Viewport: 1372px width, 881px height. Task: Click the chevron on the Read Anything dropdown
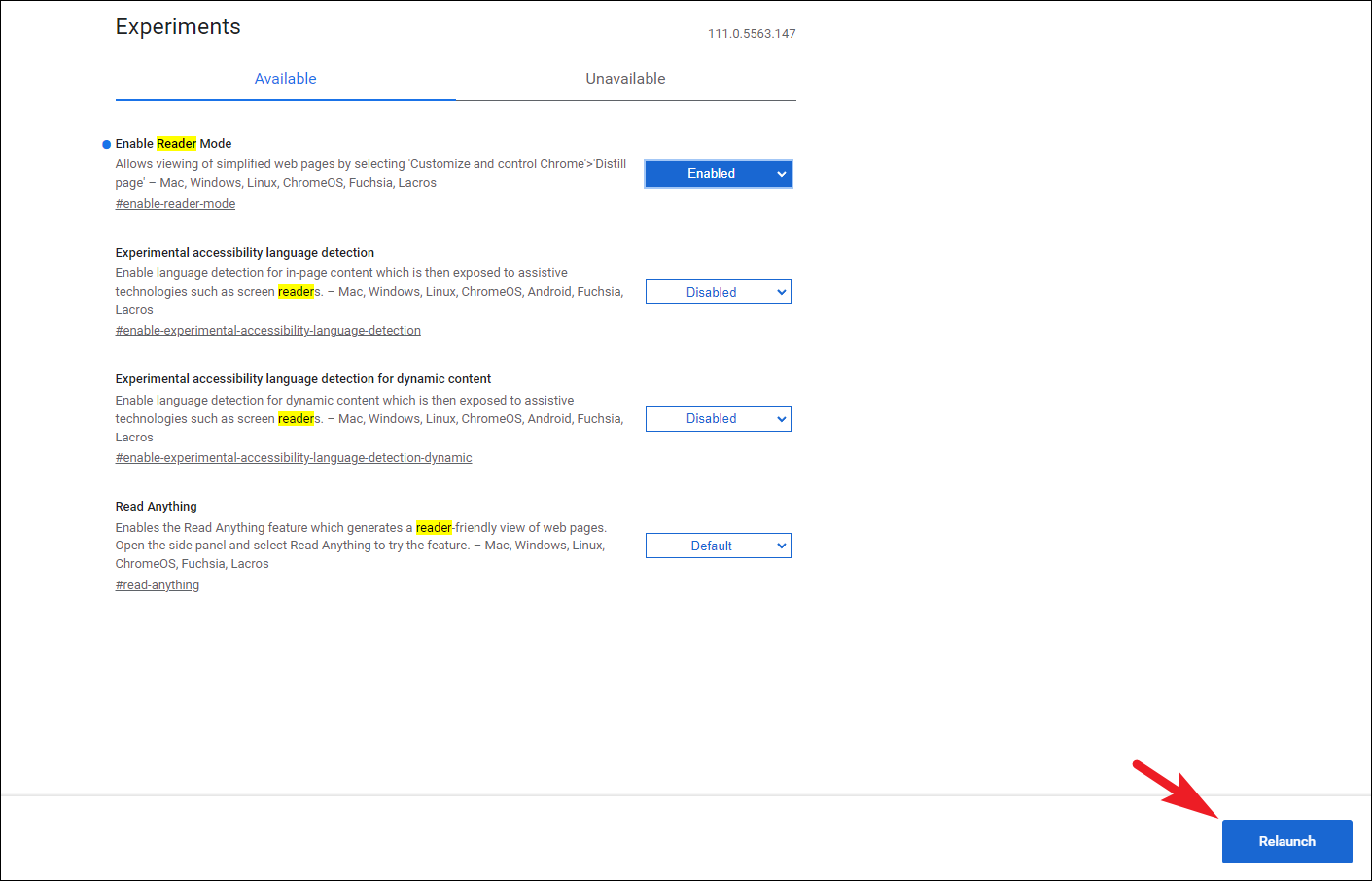pyautogui.click(x=781, y=546)
